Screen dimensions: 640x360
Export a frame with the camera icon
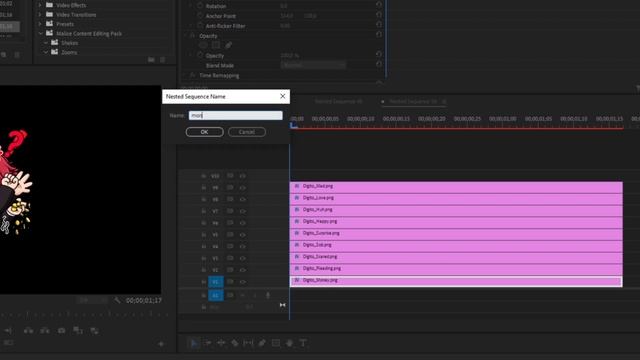coord(61,331)
